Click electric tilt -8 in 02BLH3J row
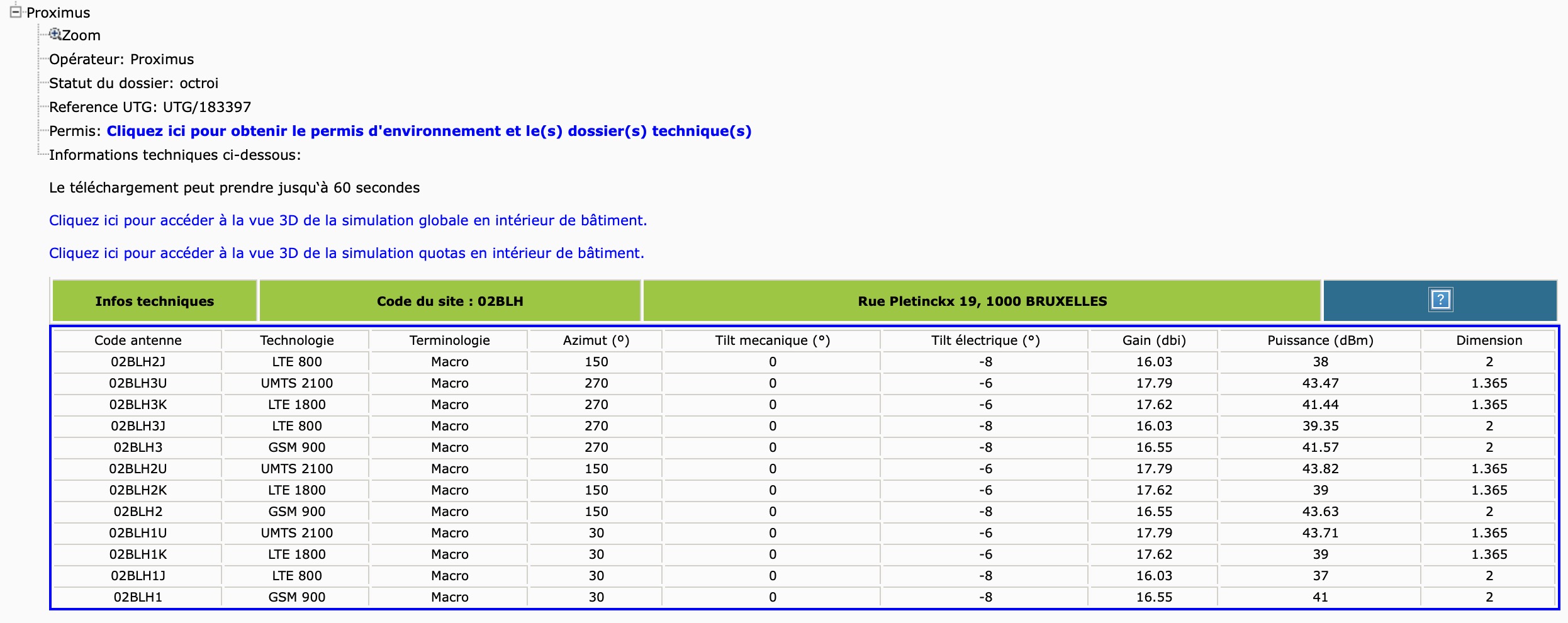The width and height of the screenshot is (1568, 623). [985, 426]
